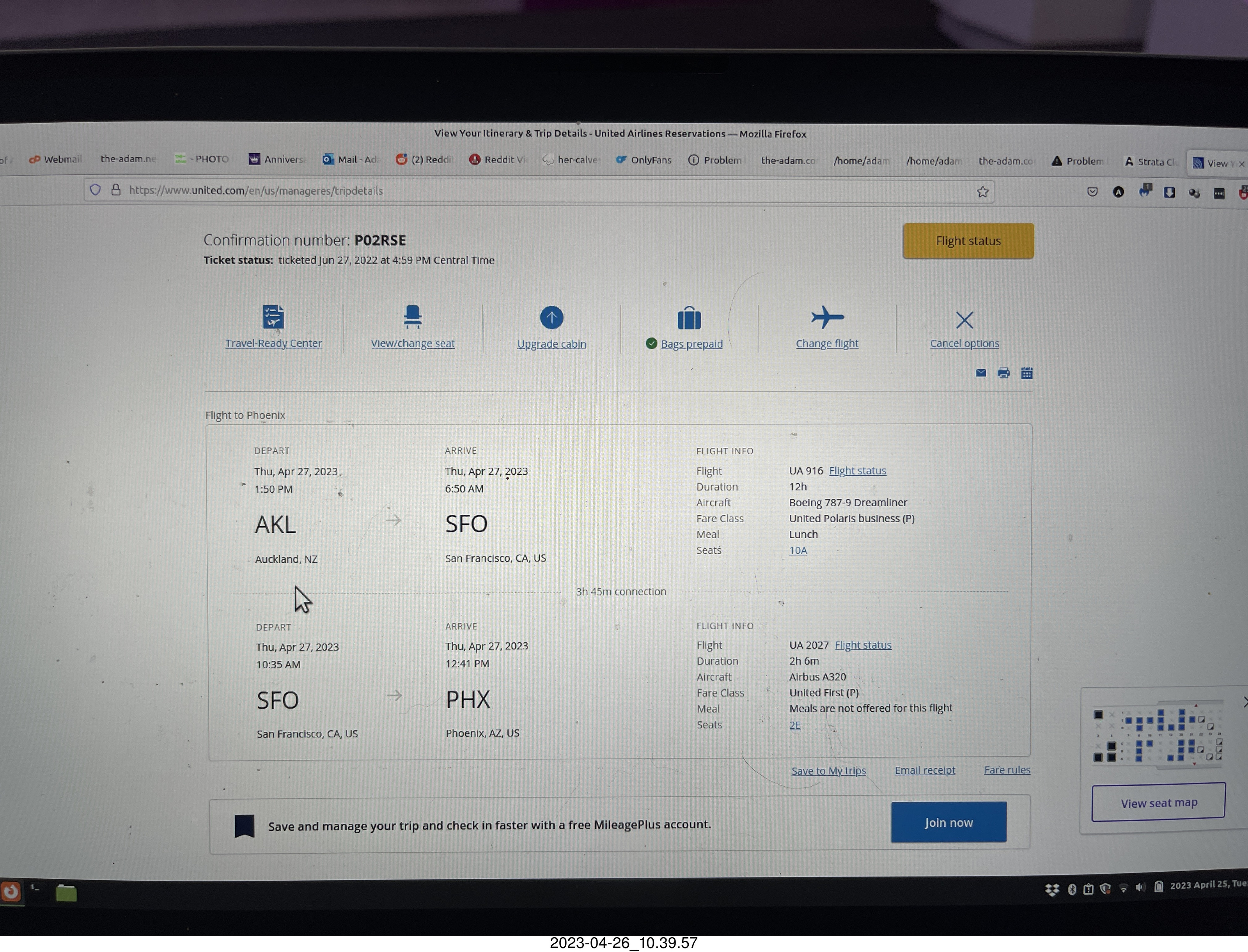Click the seat map thumbnail preview
The height and width of the screenshot is (952, 1248).
[1158, 735]
